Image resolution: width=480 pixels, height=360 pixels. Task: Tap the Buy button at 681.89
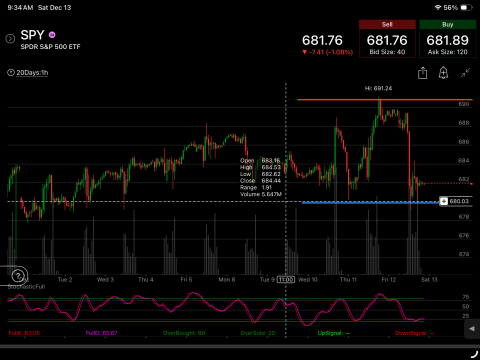(x=448, y=39)
